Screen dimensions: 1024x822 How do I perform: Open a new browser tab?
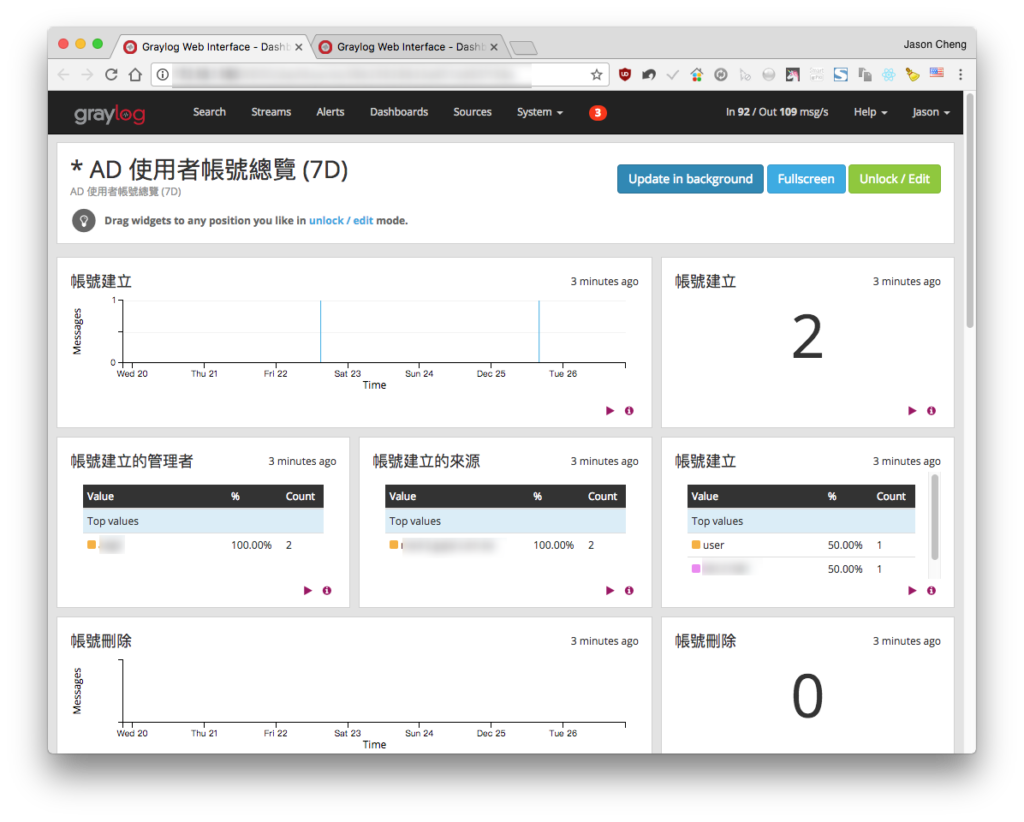523,48
